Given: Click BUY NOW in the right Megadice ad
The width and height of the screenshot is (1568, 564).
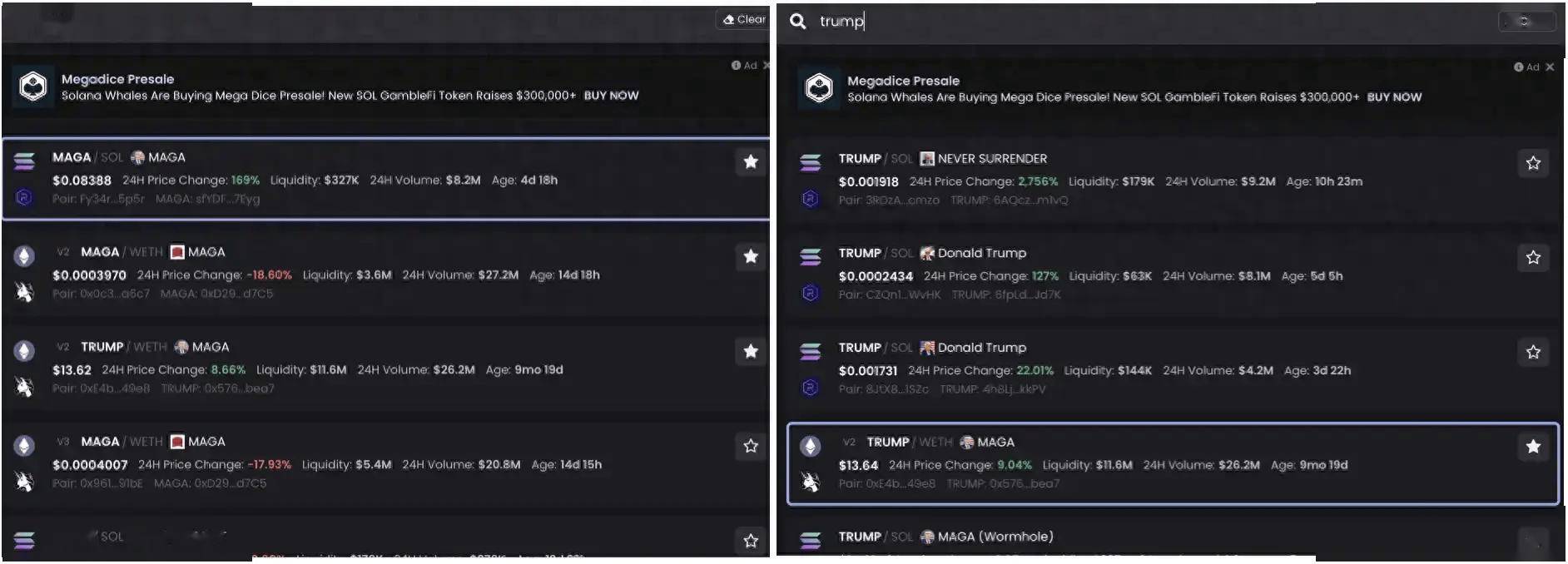Looking at the screenshot, I should (1394, 97).
